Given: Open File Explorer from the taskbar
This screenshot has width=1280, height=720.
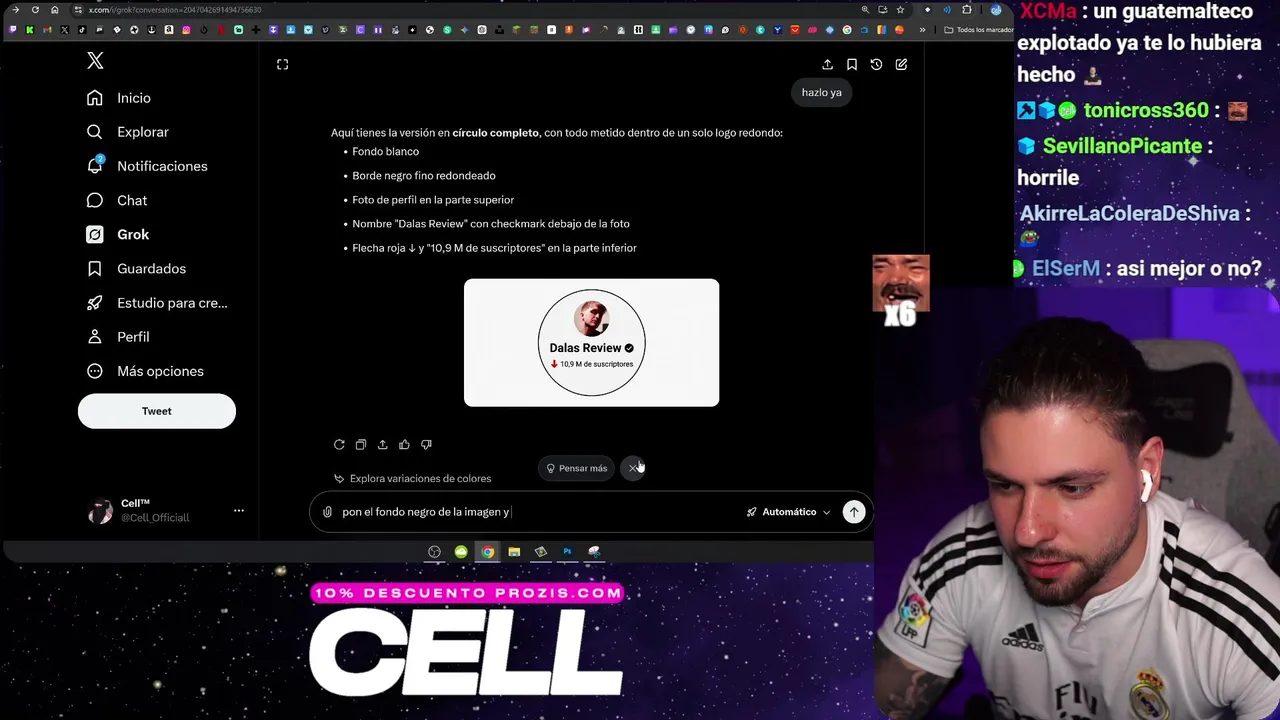Looking at the screenshot, I should tap(514, 551).
